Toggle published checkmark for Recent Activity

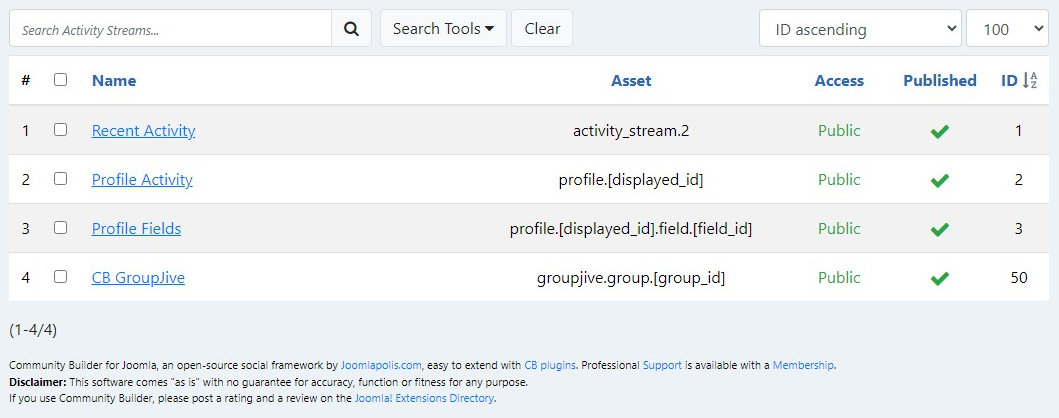point(939,132)
